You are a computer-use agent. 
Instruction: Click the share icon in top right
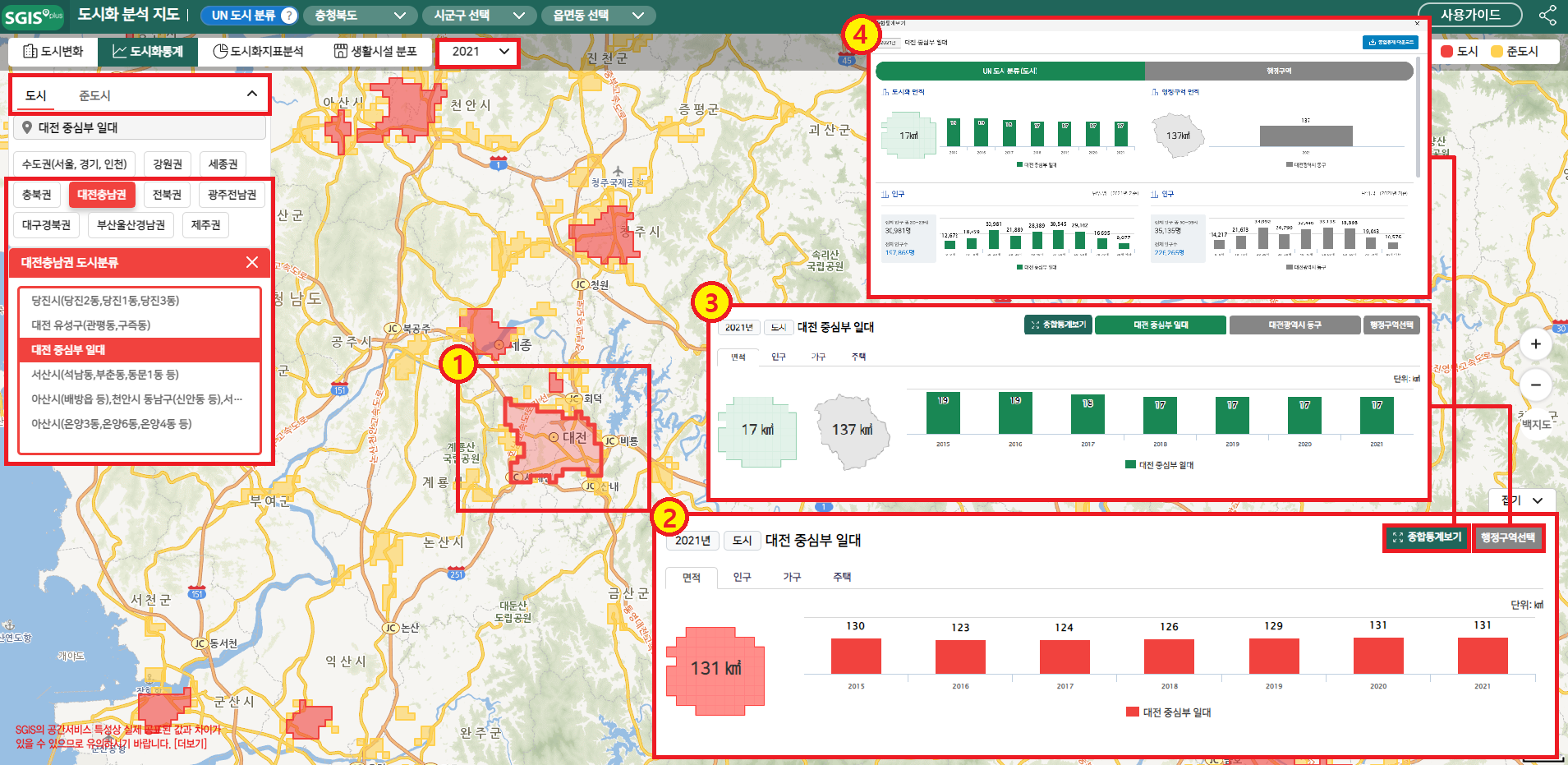[1547, 16]
